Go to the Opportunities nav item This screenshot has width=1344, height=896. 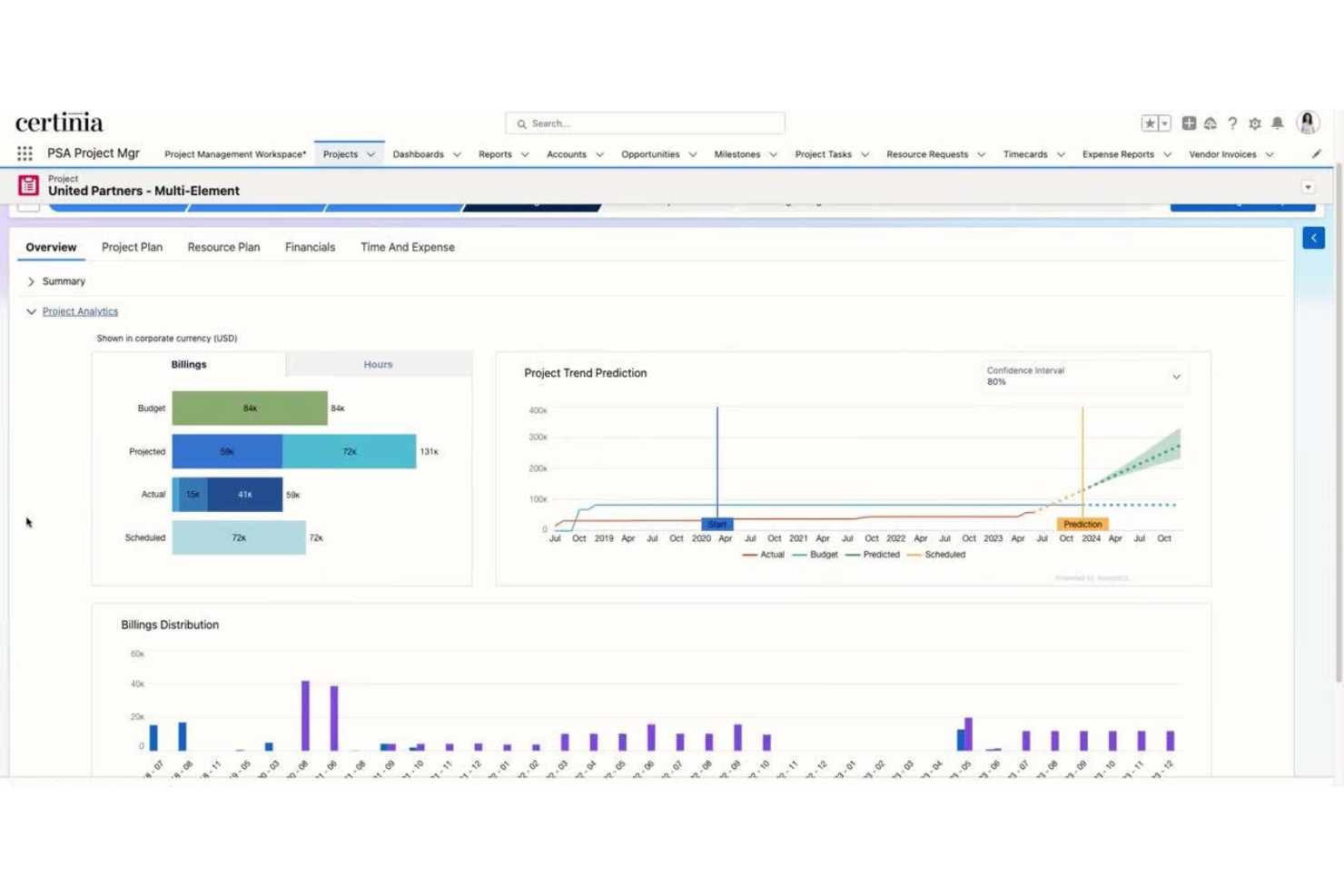coord(650,154)
